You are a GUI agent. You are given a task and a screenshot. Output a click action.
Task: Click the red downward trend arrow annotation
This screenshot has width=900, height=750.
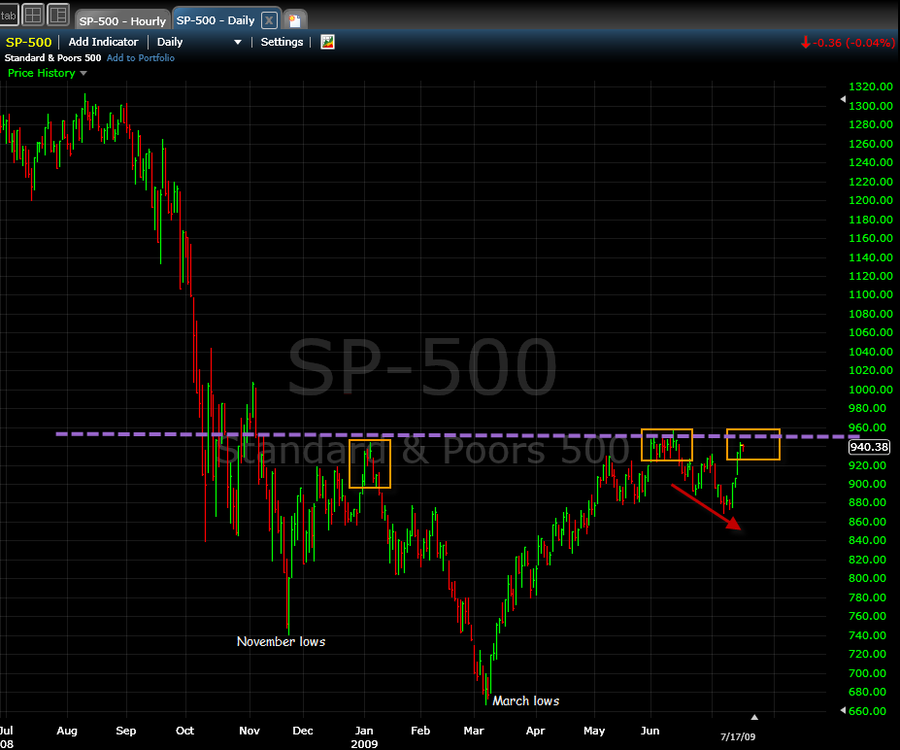click(x=707, y=507)
